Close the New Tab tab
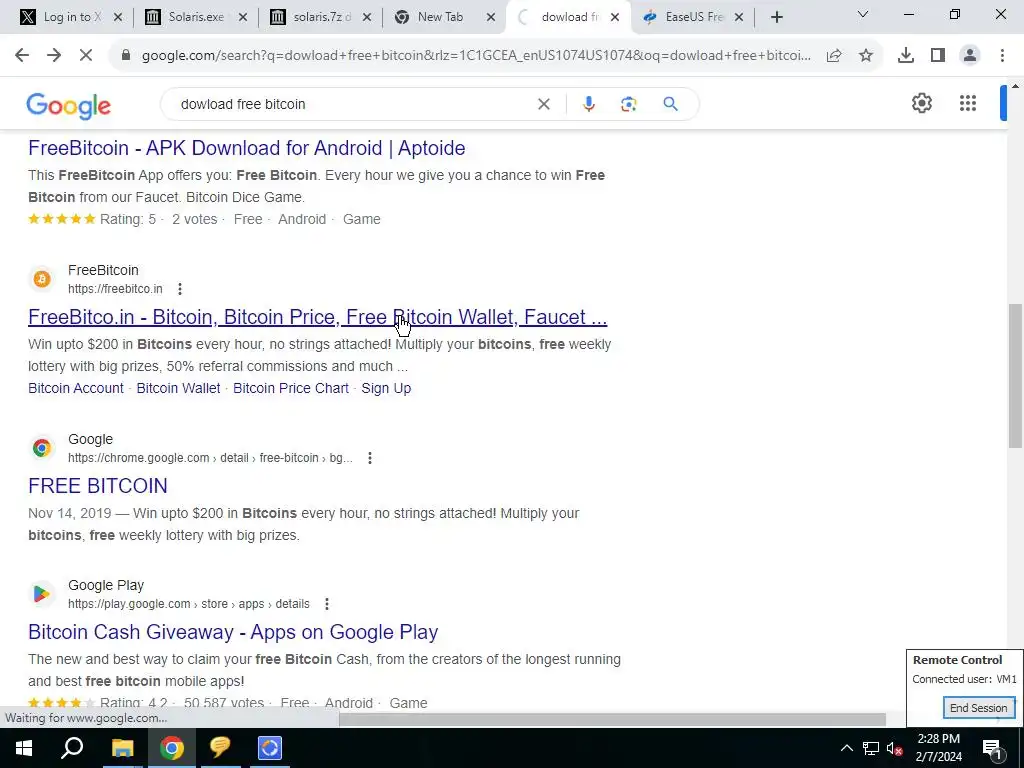The width and height of the screenshot is (1024, 768). [x=491, y=18]
